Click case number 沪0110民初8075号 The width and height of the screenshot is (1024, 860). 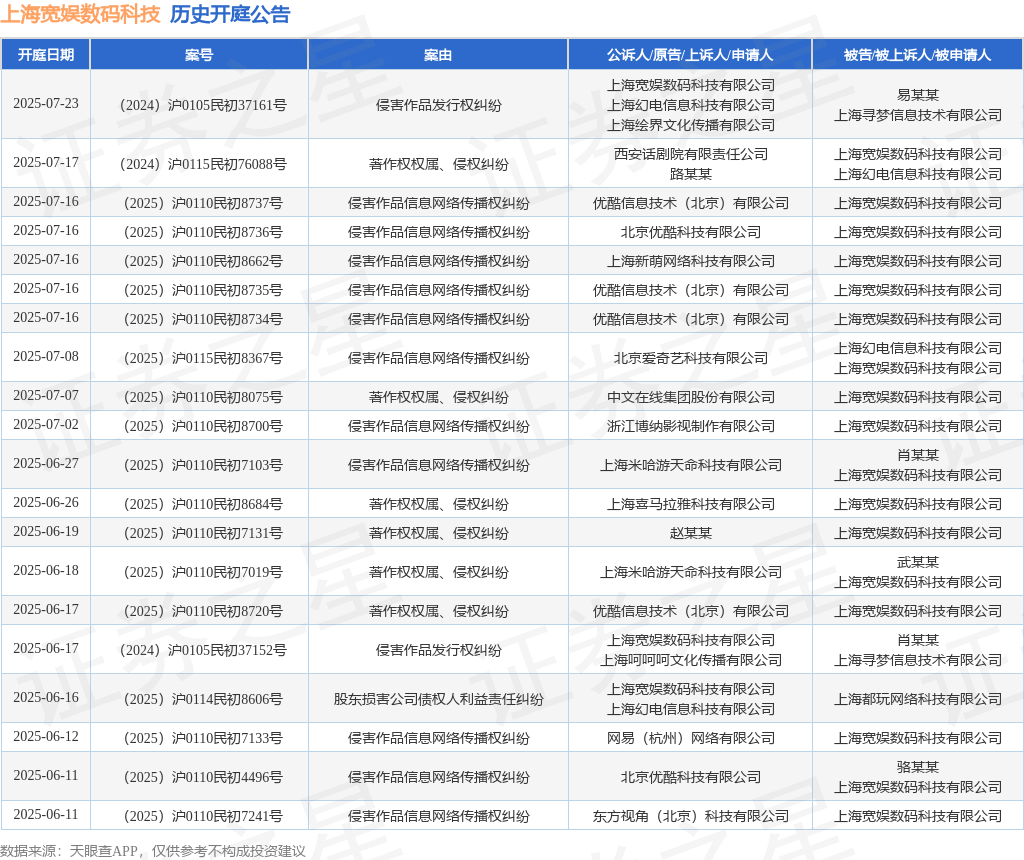click(227, 397)
